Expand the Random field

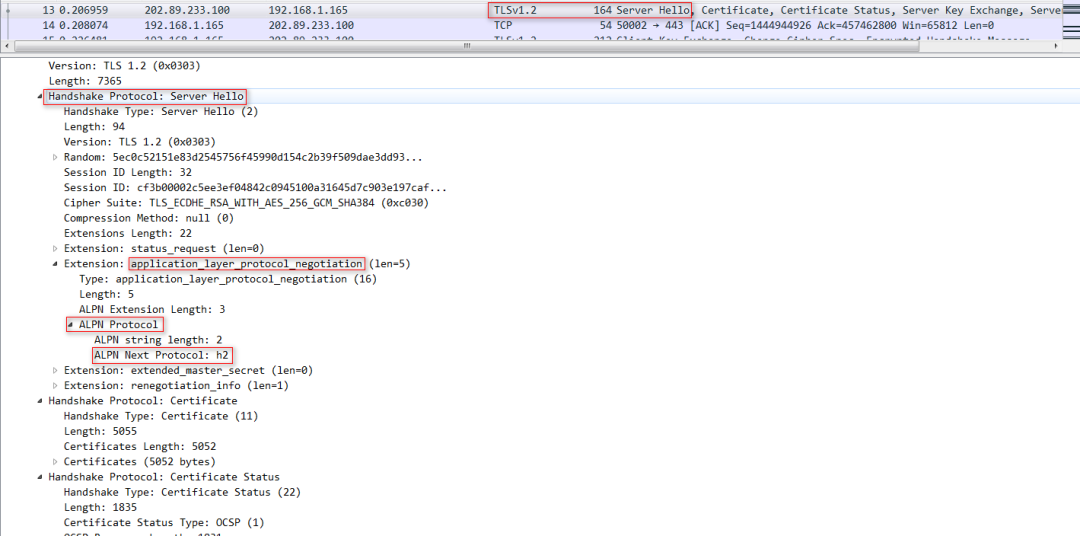(x=55, y=157)
